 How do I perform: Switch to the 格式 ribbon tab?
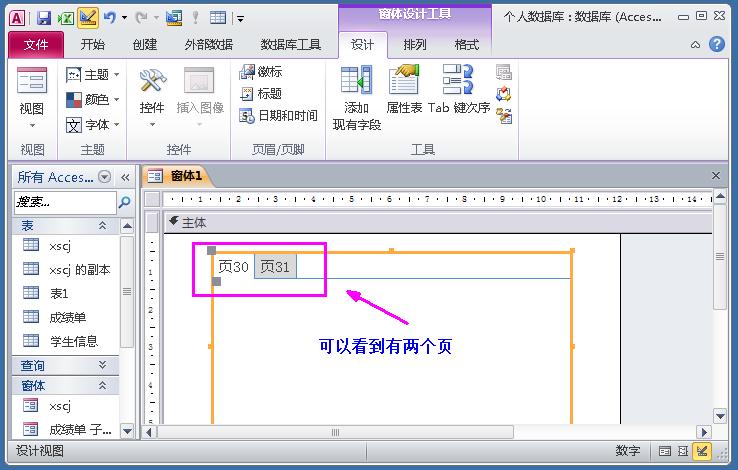pyautogui.click(x=466, y=45)
